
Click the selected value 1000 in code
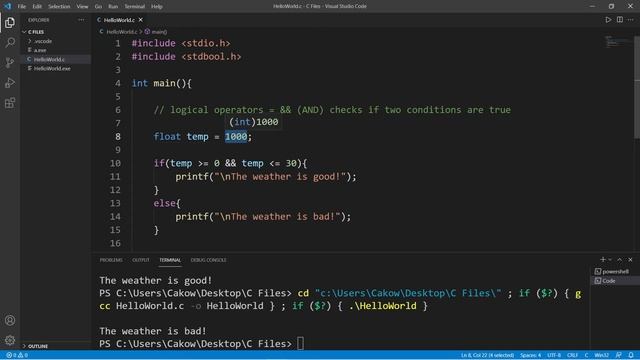[x=236, y=136]
